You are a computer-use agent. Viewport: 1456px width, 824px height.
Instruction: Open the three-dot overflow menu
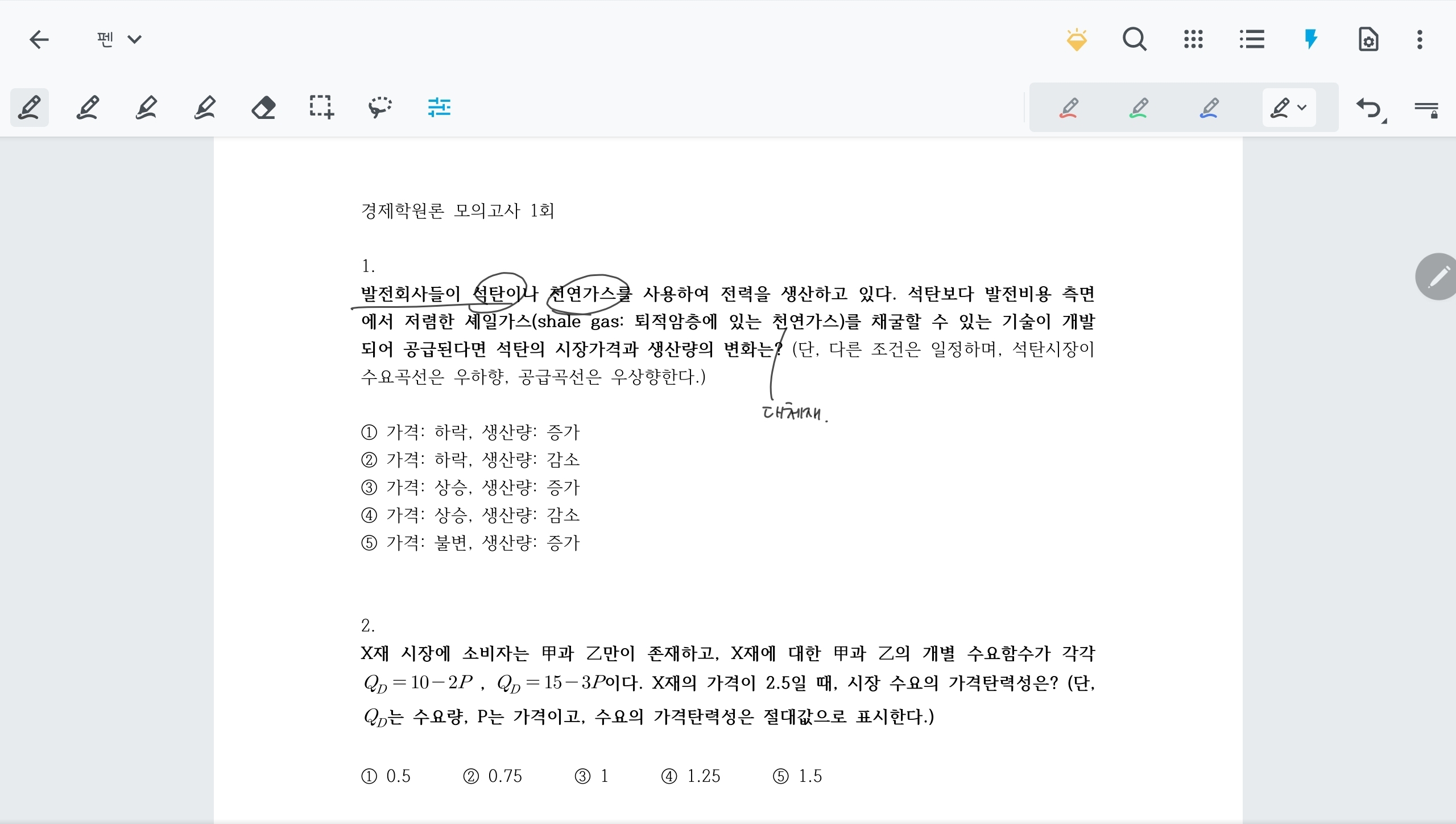tap(1420, 39)
